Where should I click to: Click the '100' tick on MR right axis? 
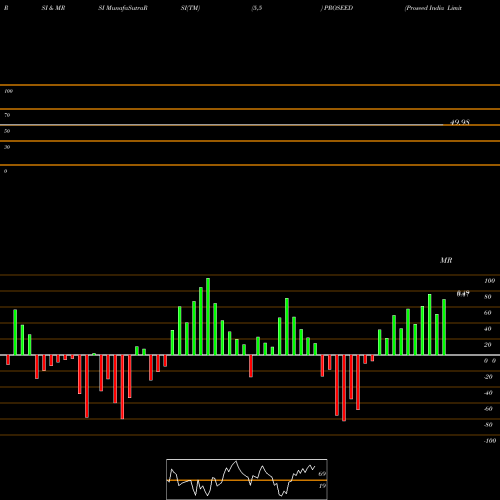click(489, 281)
